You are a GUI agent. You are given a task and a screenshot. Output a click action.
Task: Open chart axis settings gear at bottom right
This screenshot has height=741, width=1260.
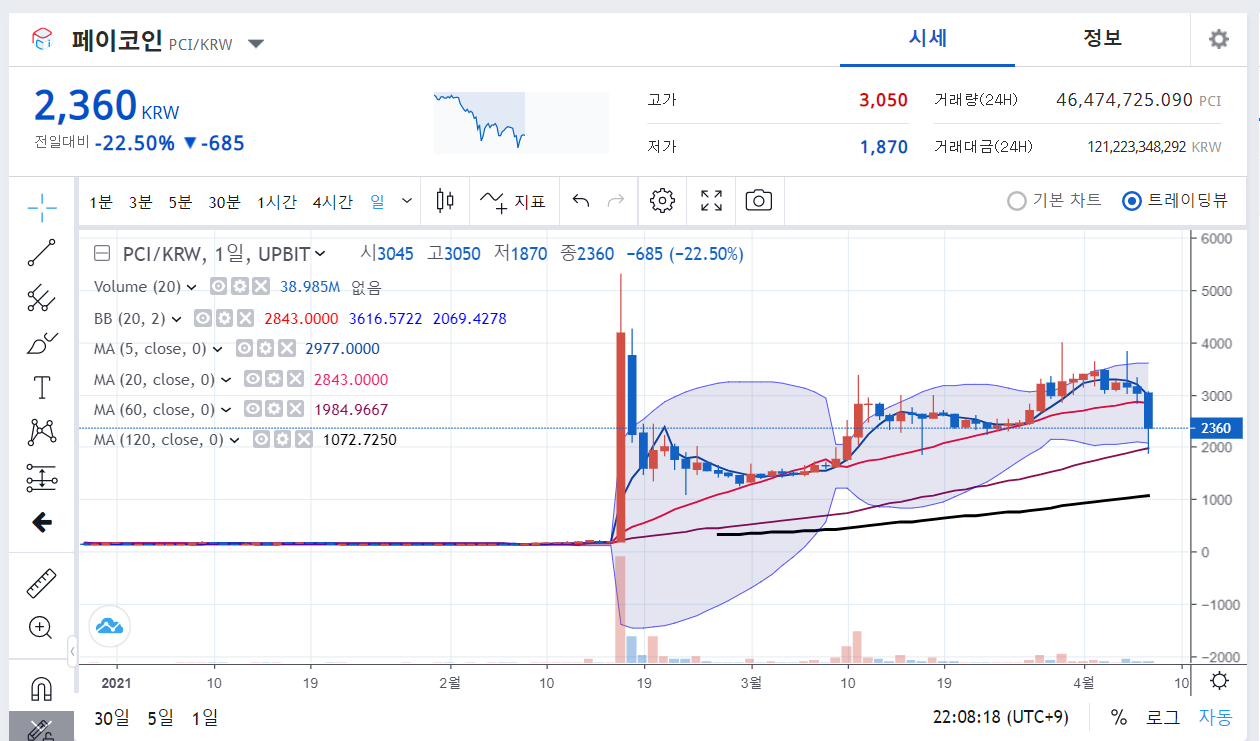point(1219,681)
